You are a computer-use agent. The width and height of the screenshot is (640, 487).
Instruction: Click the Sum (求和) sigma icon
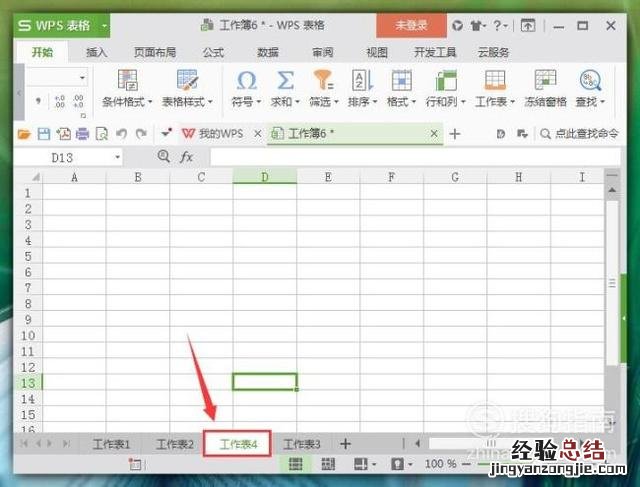pyautogui.click(x=285, y=80)
